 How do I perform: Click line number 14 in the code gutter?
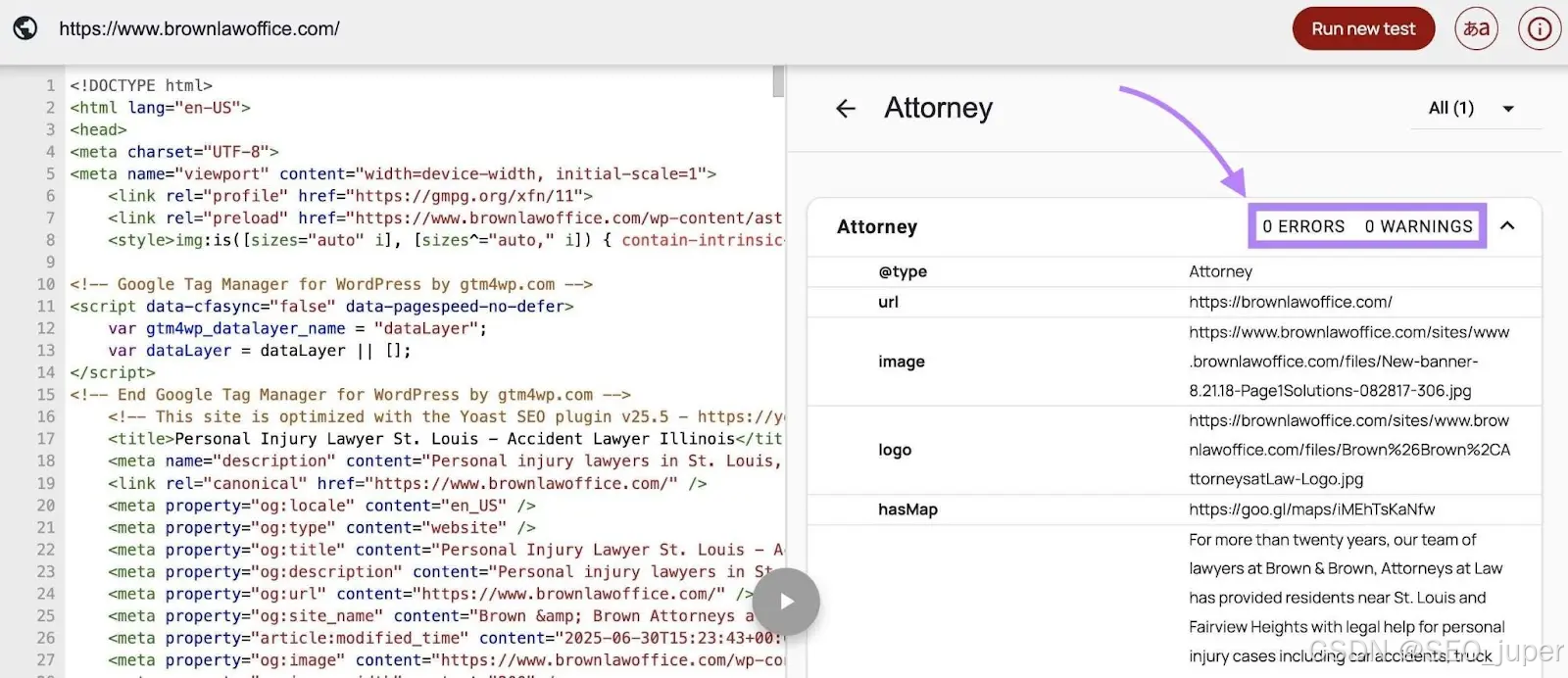pos(45,372)
